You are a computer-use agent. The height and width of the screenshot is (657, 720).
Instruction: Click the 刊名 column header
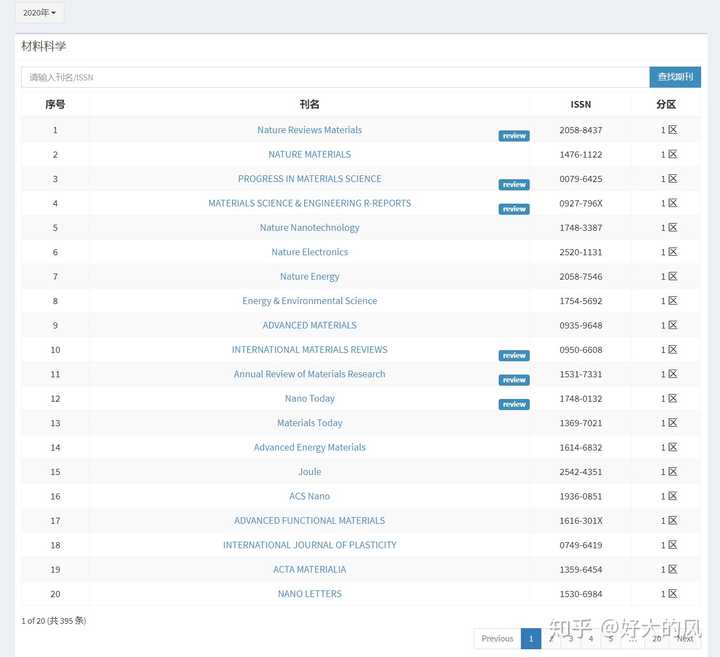click(x=309, y=104)
